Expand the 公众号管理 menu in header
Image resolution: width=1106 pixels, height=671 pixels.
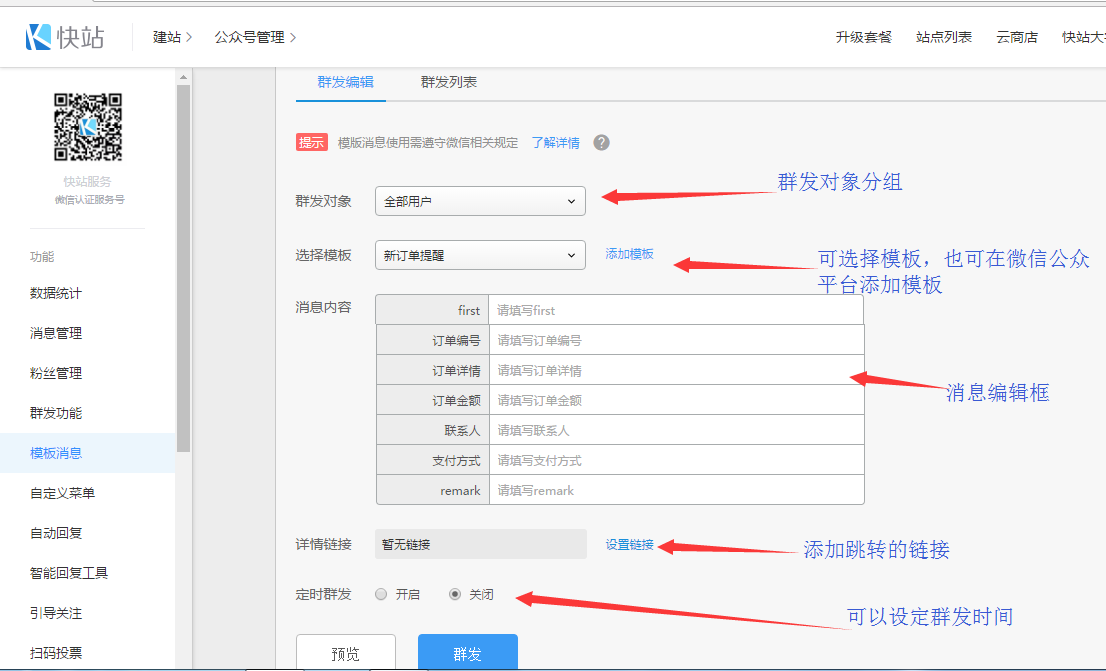tap(255, 37)
